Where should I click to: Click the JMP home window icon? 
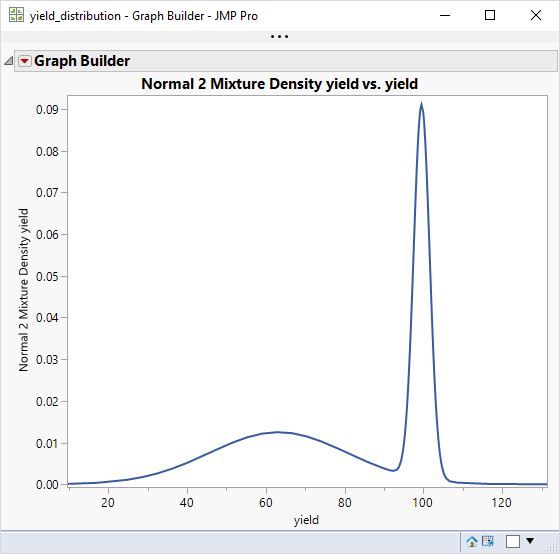[472, 541]
